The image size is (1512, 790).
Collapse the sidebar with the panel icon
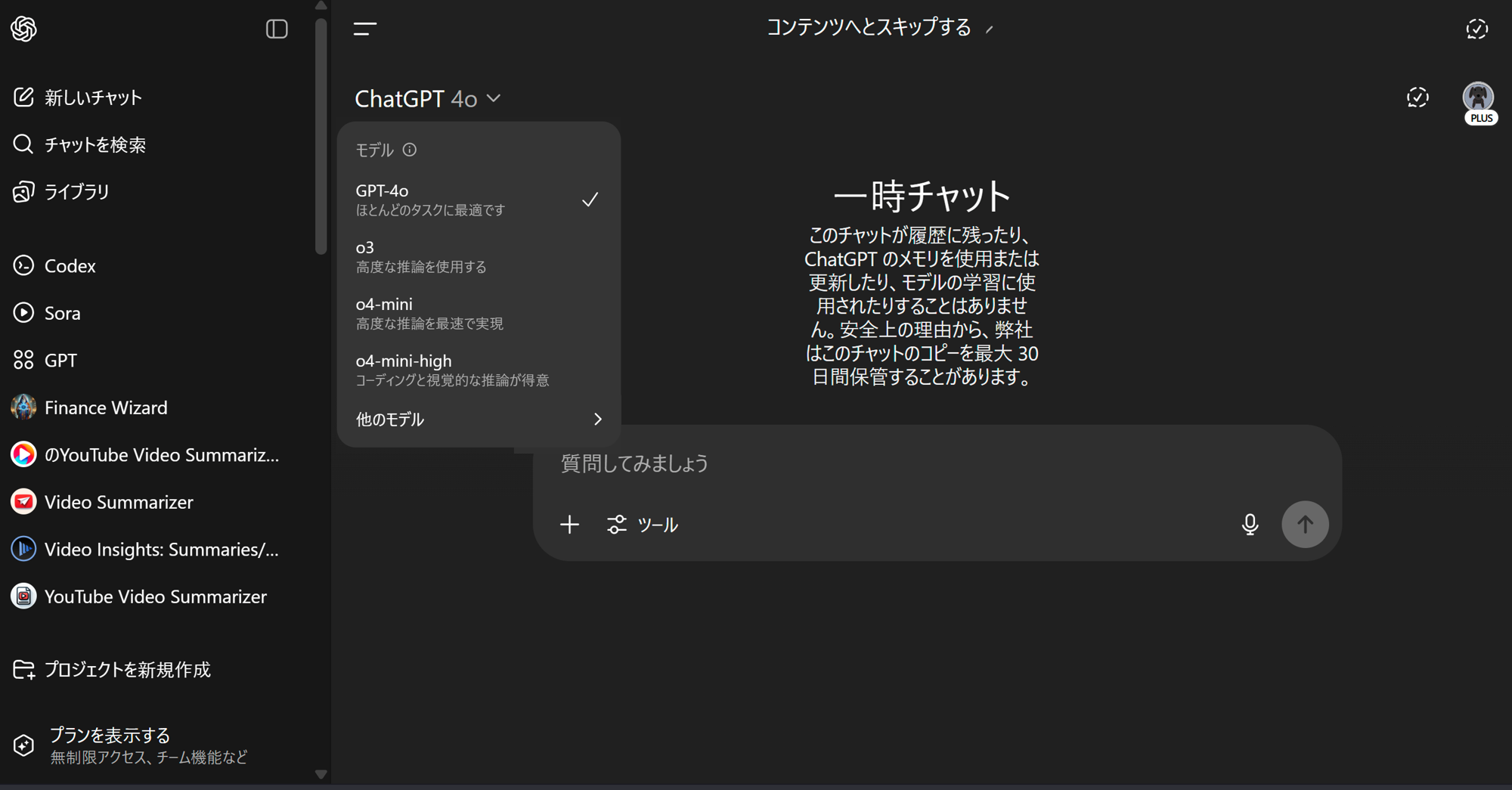[x=277, y=29]
